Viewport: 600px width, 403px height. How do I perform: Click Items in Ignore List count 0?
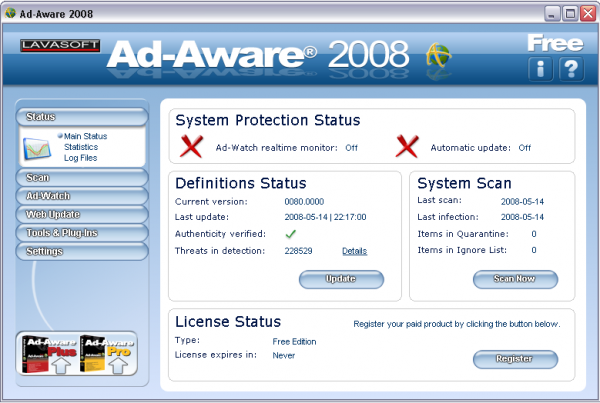click(x=534, y=250)
